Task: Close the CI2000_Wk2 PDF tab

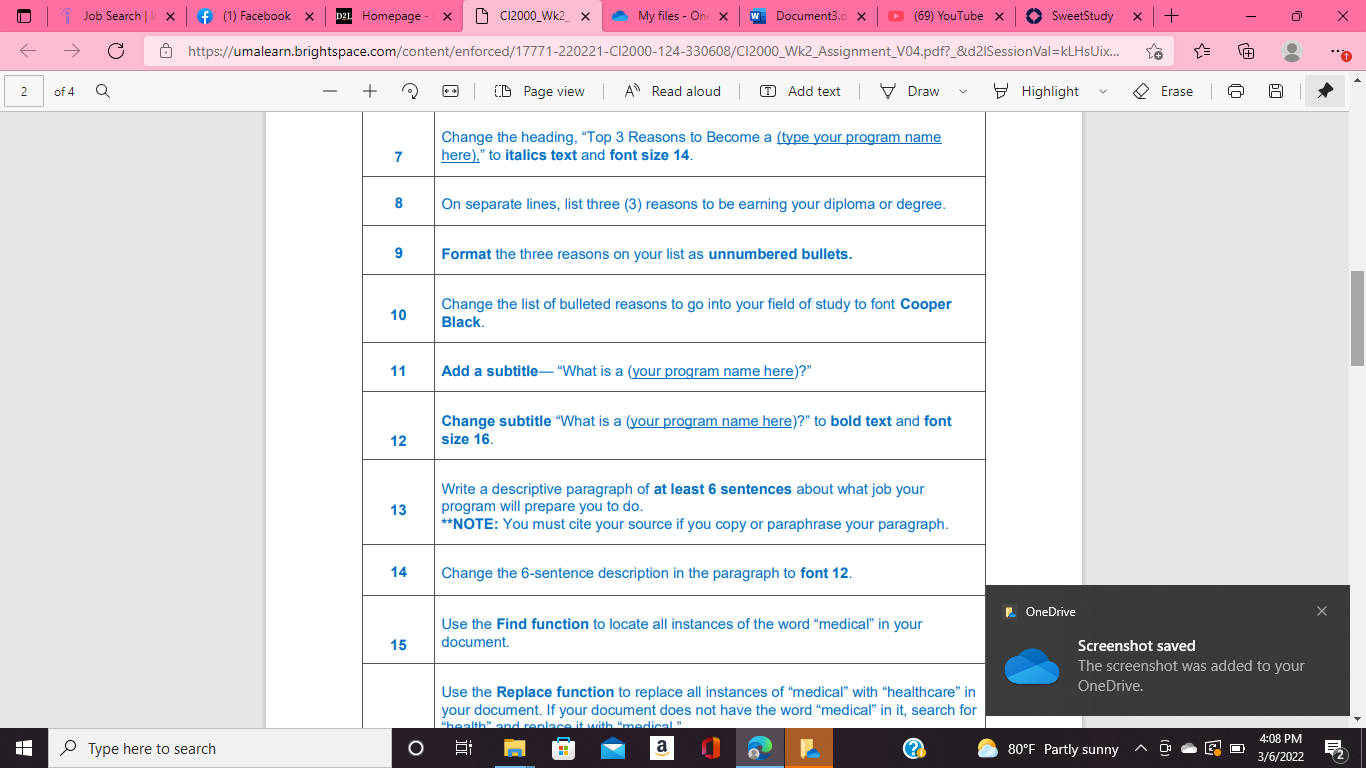Action: click(x=584, y=16)
